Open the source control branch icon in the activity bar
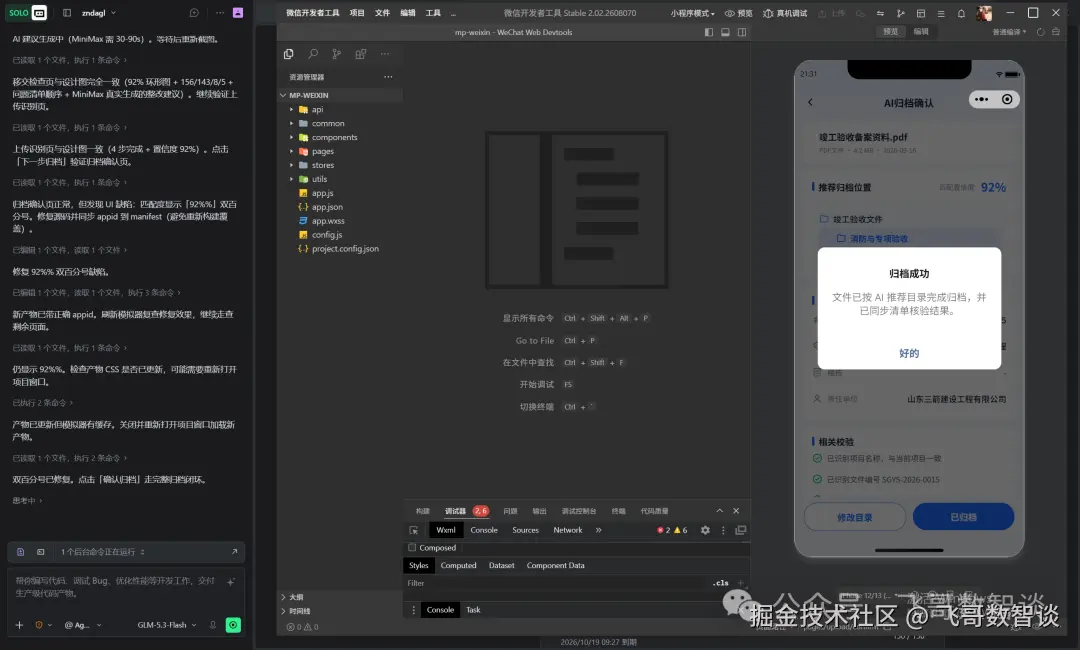1080x650 pixels. (x=336, y=54)
